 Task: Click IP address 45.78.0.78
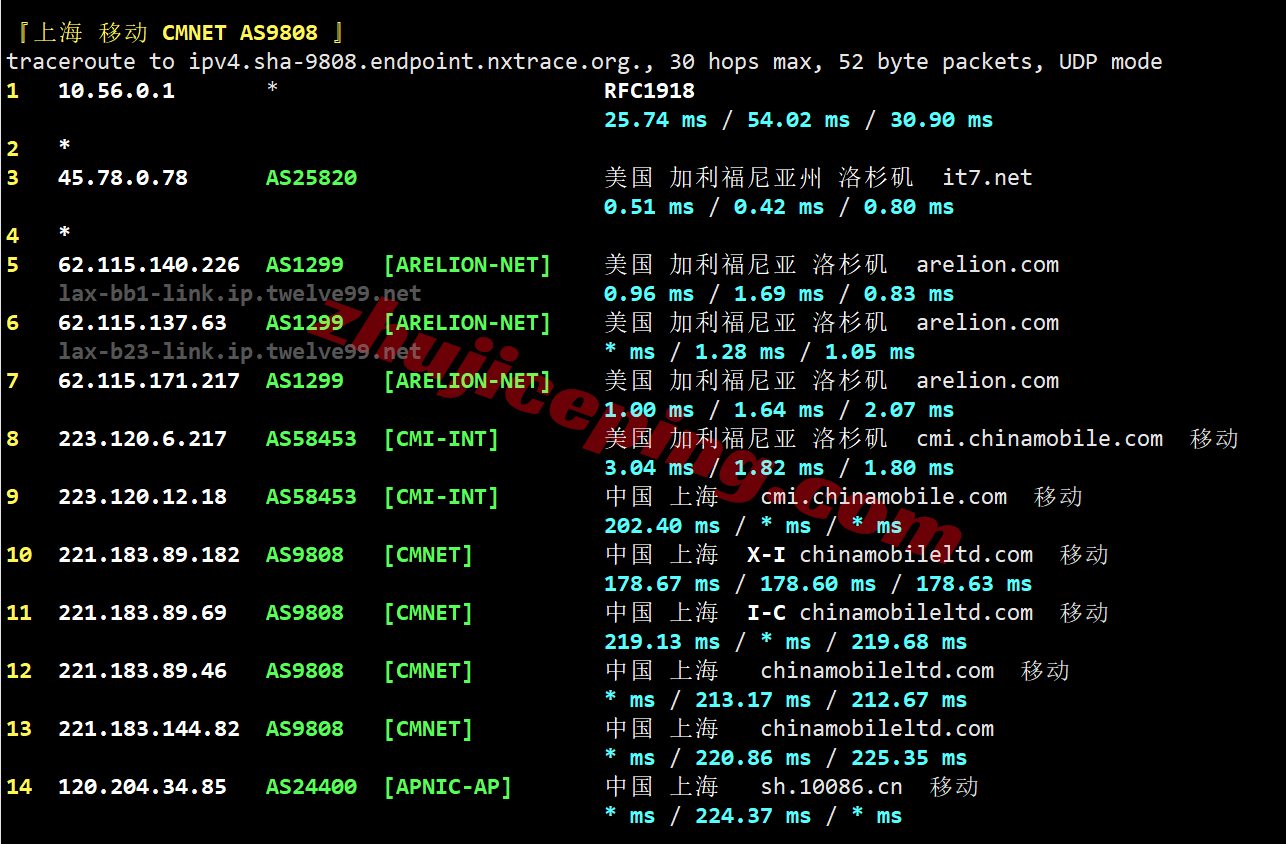[x=123, y=178]
